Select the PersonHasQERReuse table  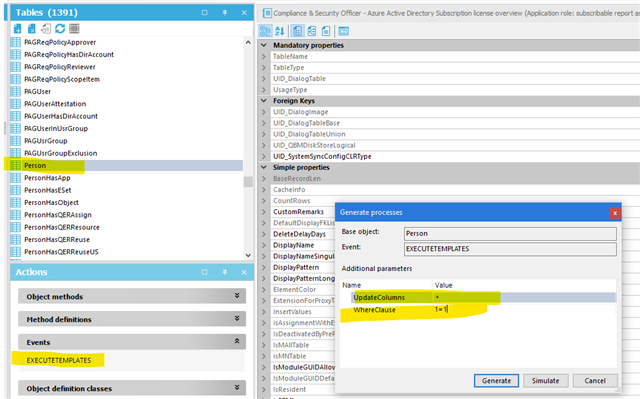pyautogui.click(x=57, y=239)
